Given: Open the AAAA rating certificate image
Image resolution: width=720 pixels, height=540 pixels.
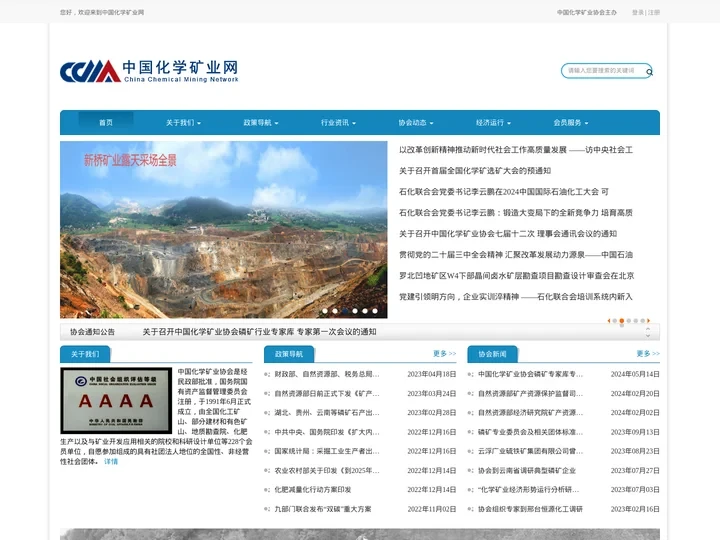Looking at the screenshot, I should 116,400.
